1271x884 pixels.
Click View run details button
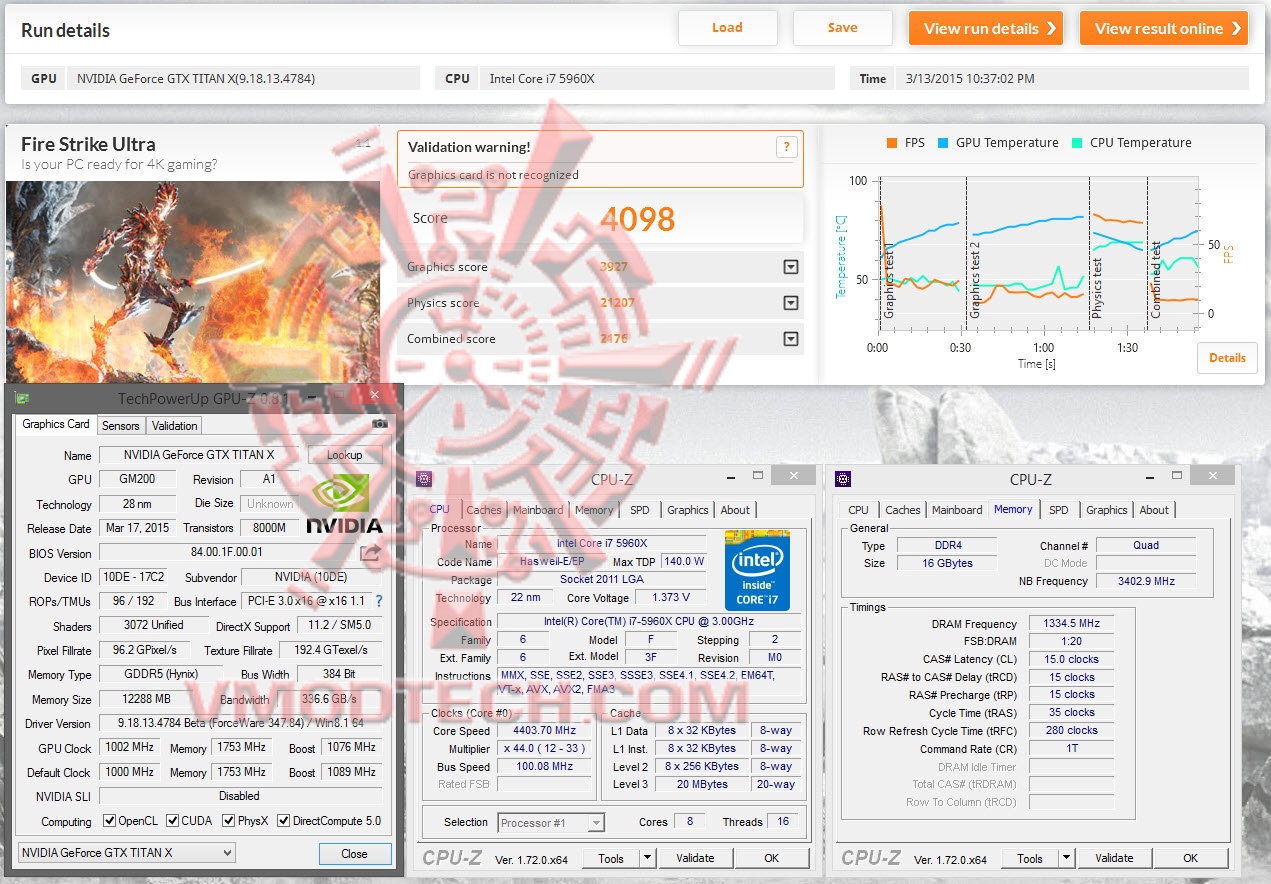(985, 28)
